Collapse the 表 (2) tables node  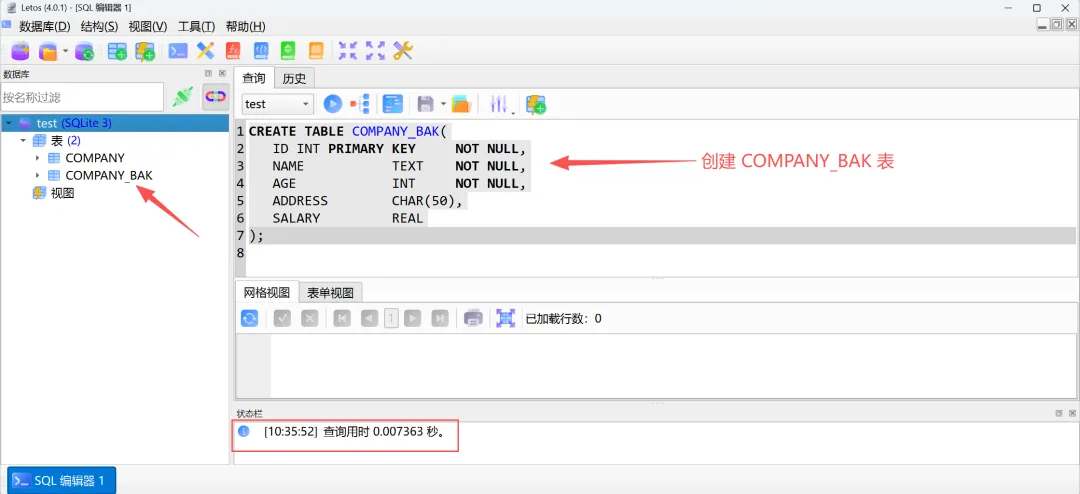23,140
